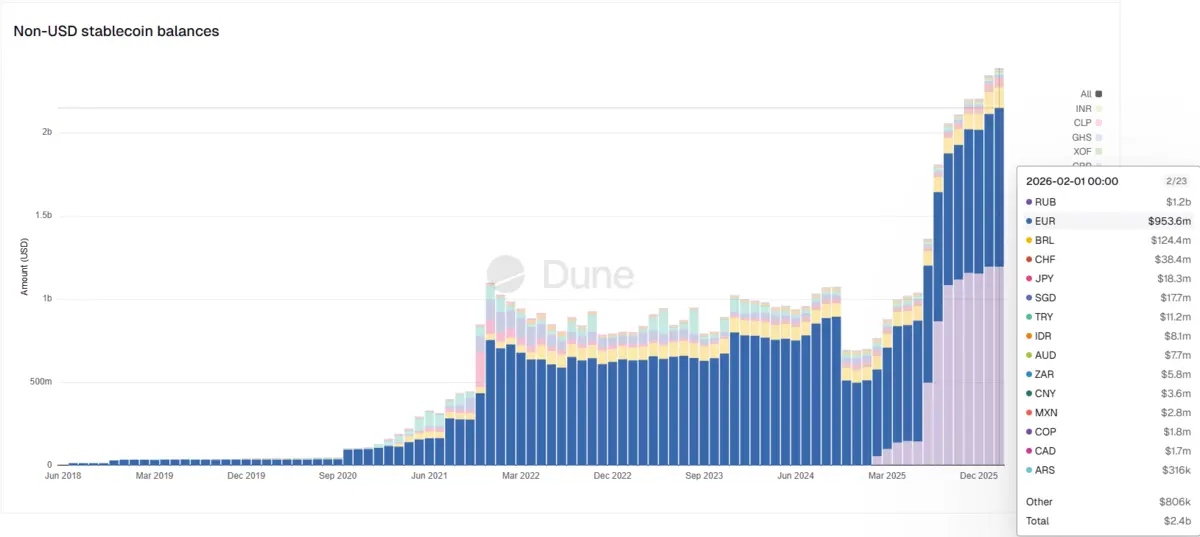Toggle the CLP legend entry
The height and width of the screenshot is (537, 1200).
(1088, 122)
